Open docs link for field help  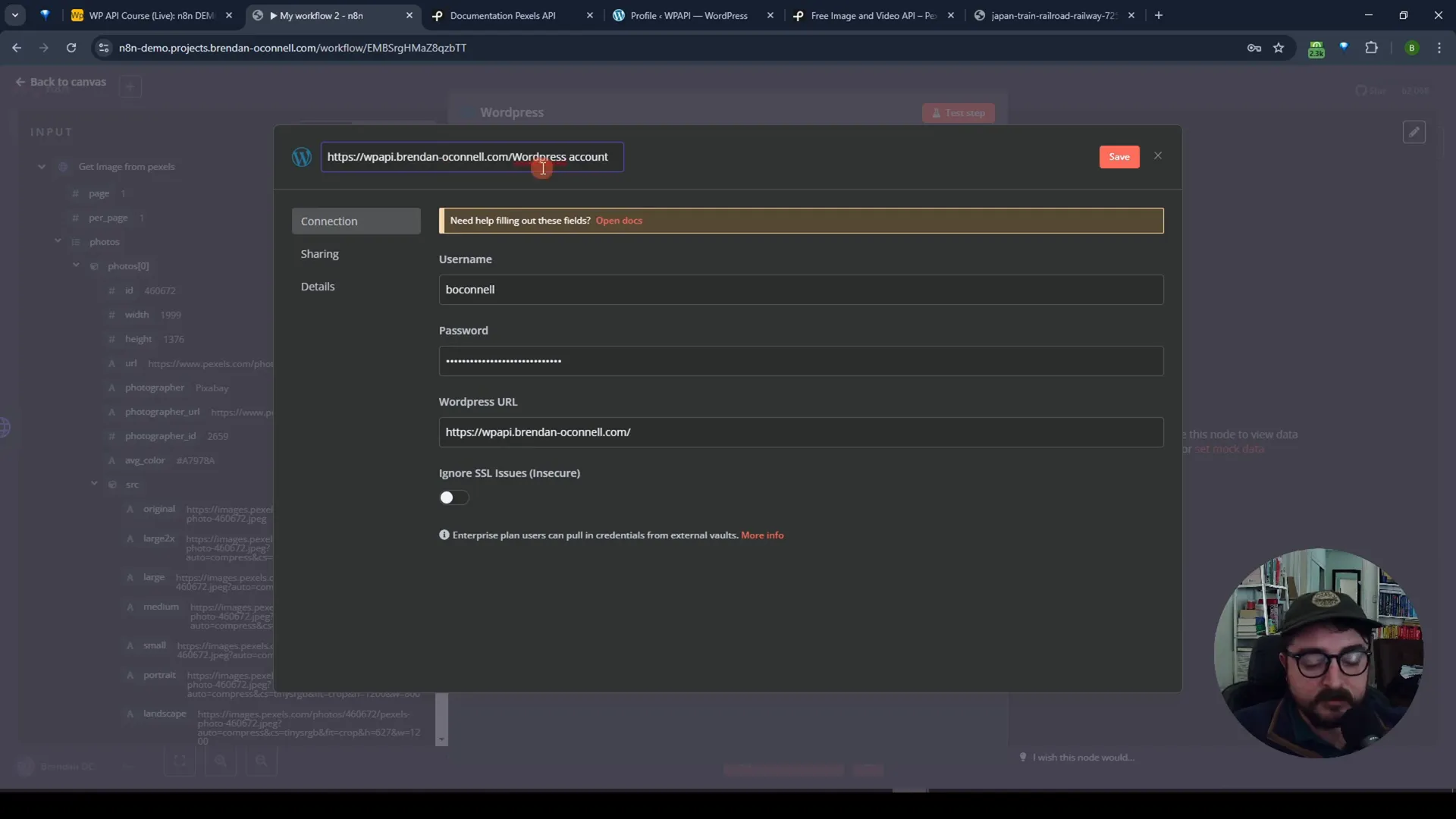[619, 220]
